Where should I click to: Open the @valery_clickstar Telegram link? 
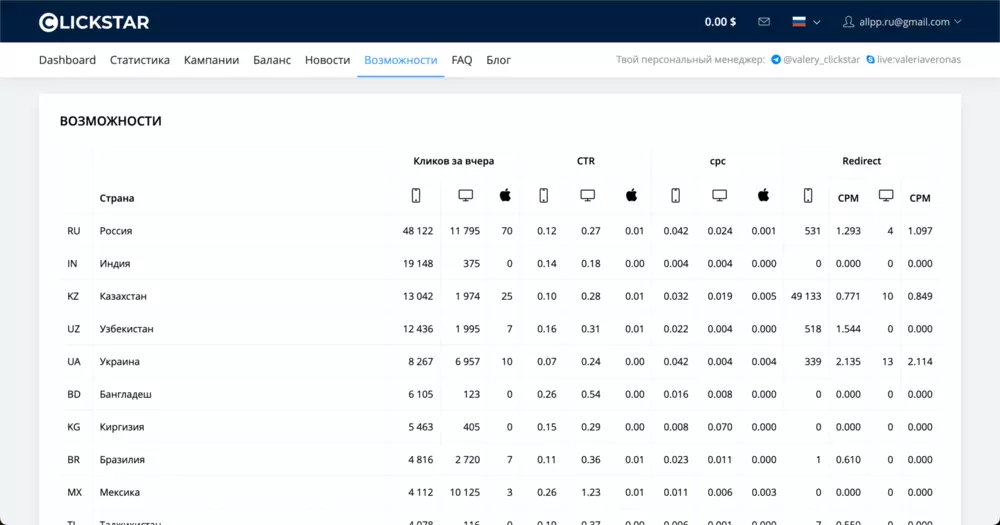click(815, 59)
